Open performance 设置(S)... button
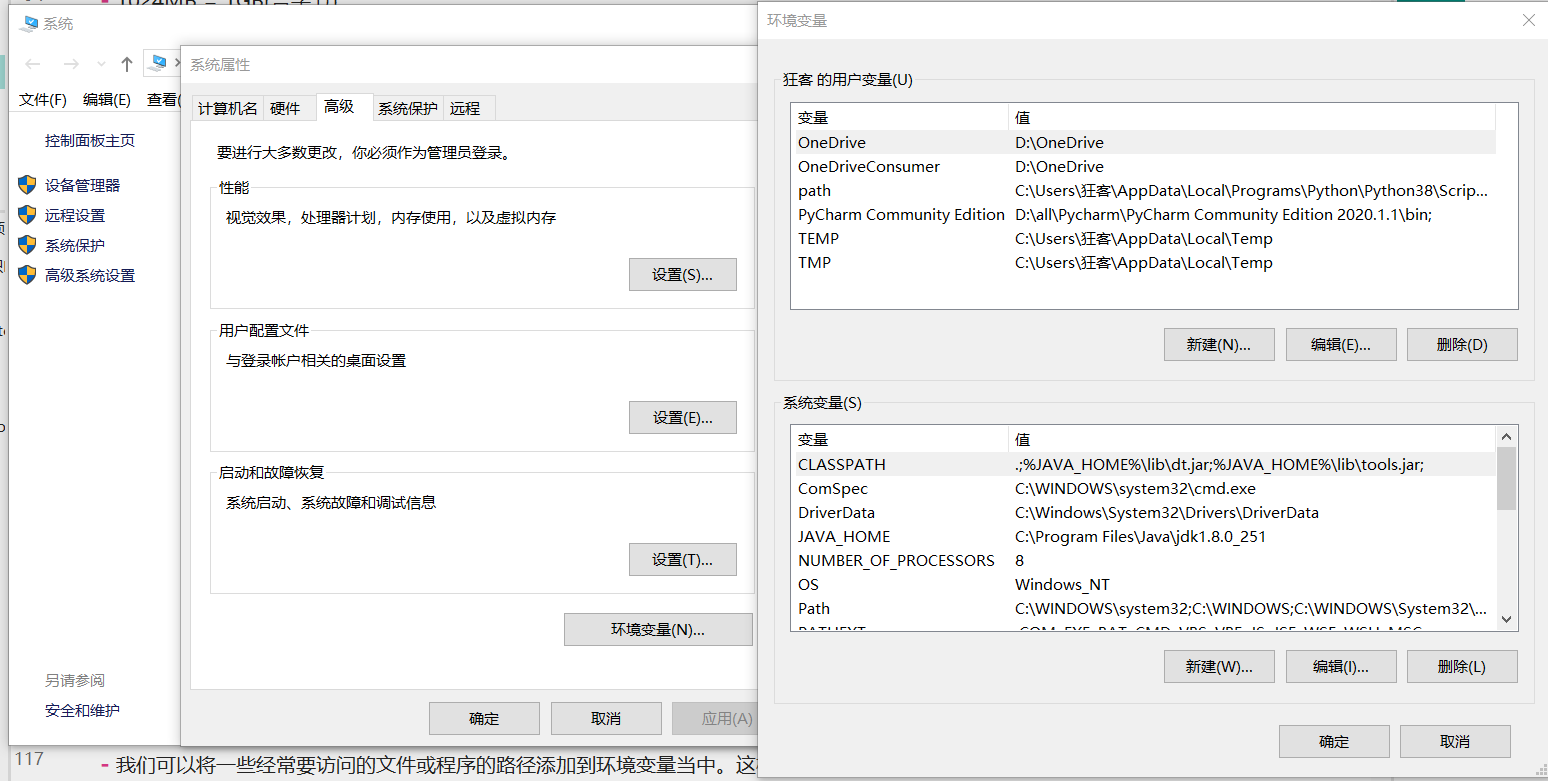The height and width of the screenshot is (781, 1548). click(682, 275)
